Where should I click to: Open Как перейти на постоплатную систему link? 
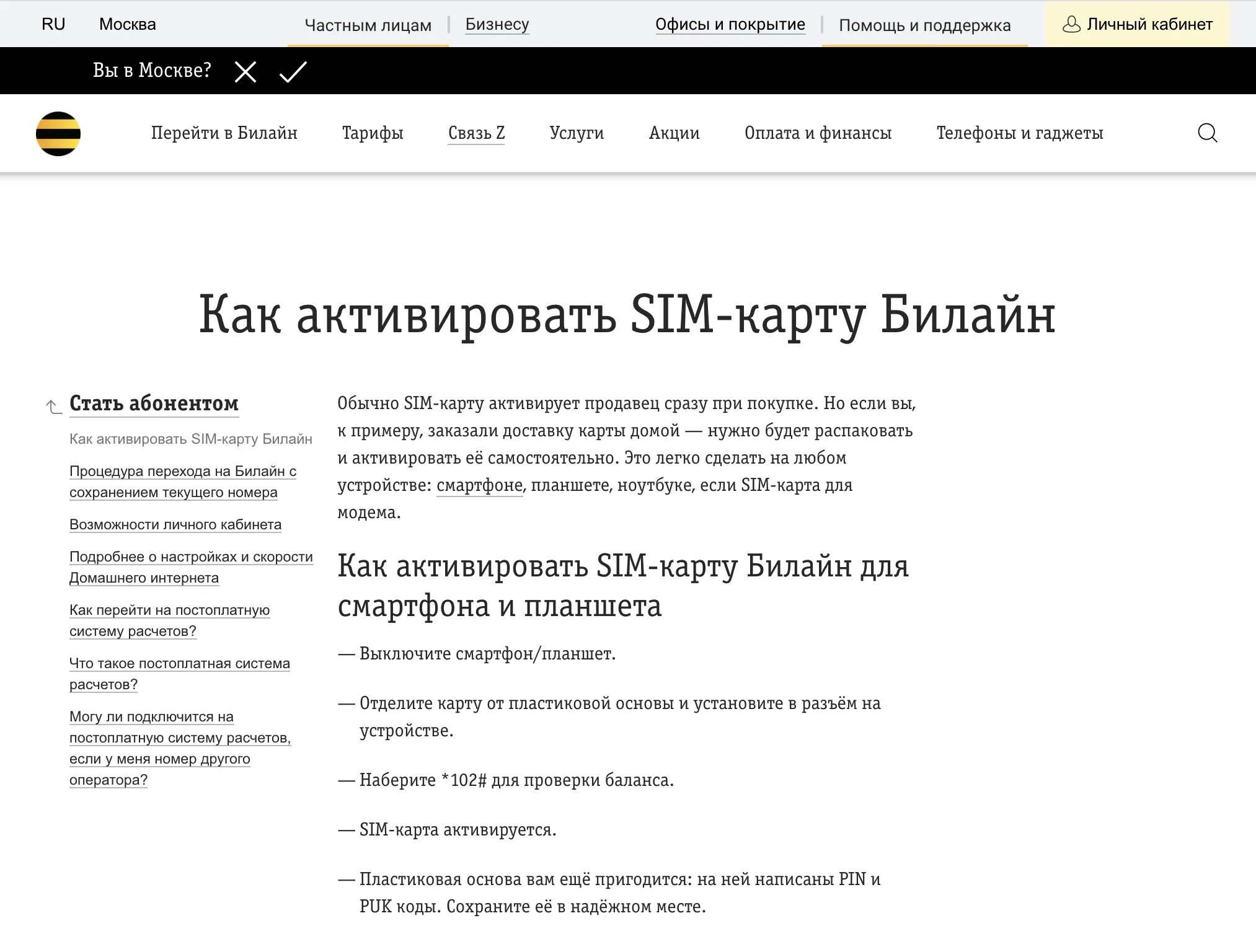(170, 620)
